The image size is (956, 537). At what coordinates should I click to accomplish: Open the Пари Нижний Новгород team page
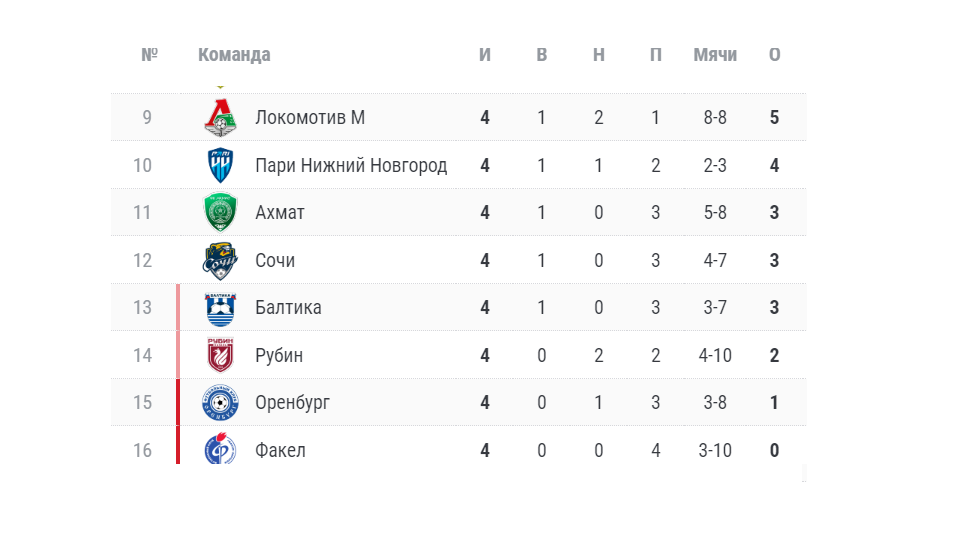tap(351, 165)
